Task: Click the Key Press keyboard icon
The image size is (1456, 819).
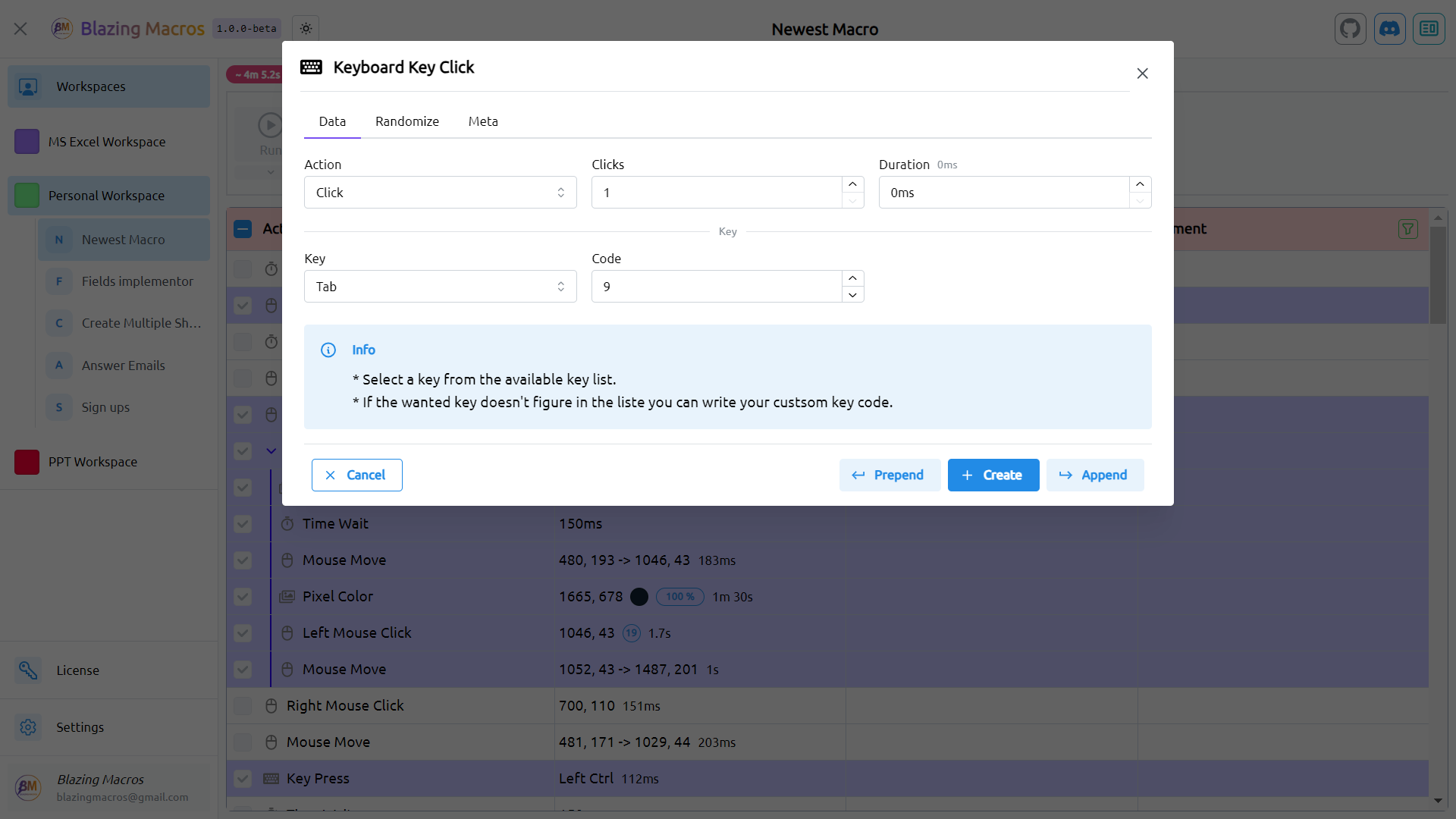Action: pos(271,779)
